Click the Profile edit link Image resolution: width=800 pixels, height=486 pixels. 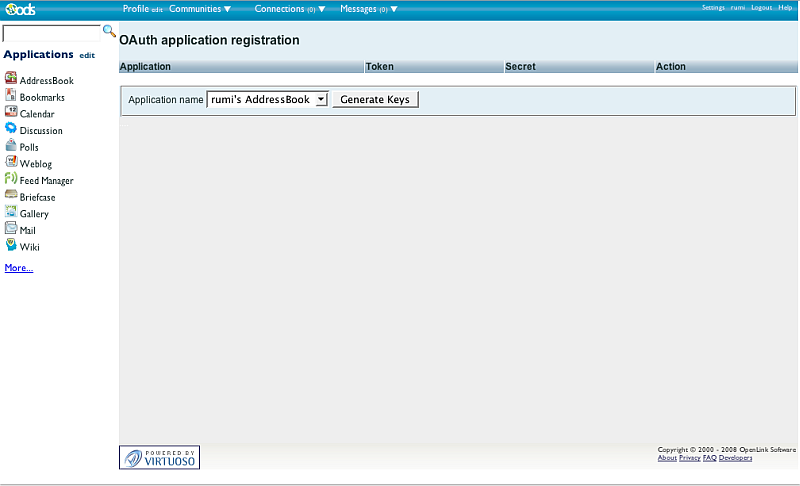coord(157,10)
